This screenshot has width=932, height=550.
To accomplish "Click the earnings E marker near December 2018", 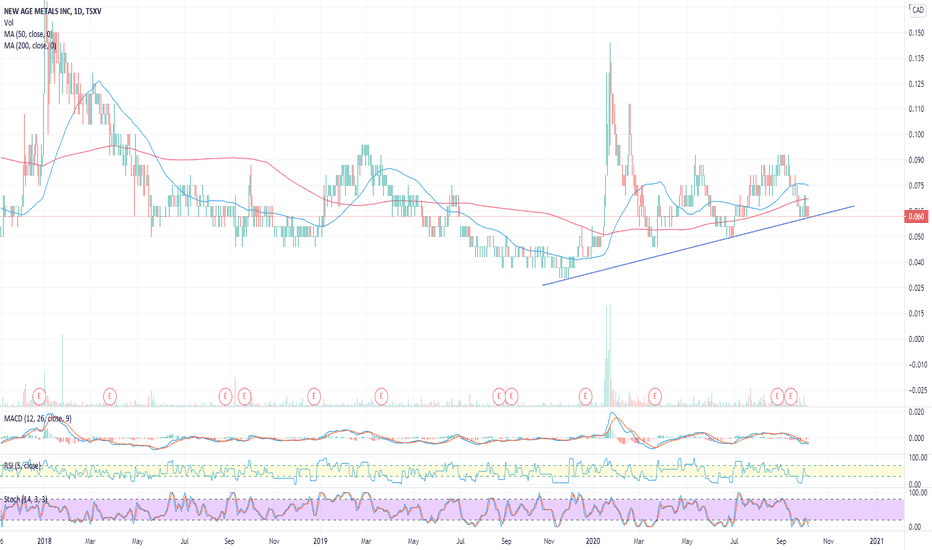I will point(314,396).
